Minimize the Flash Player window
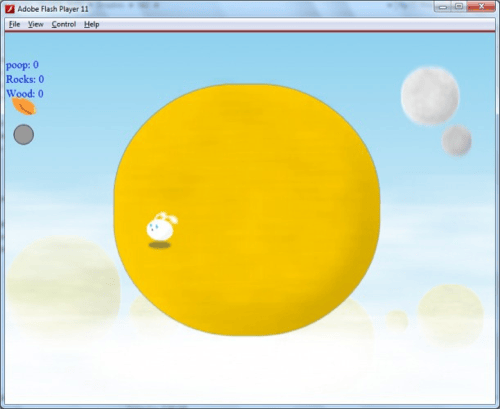This screenshot has width=500, height=409. tap(443, 7)
